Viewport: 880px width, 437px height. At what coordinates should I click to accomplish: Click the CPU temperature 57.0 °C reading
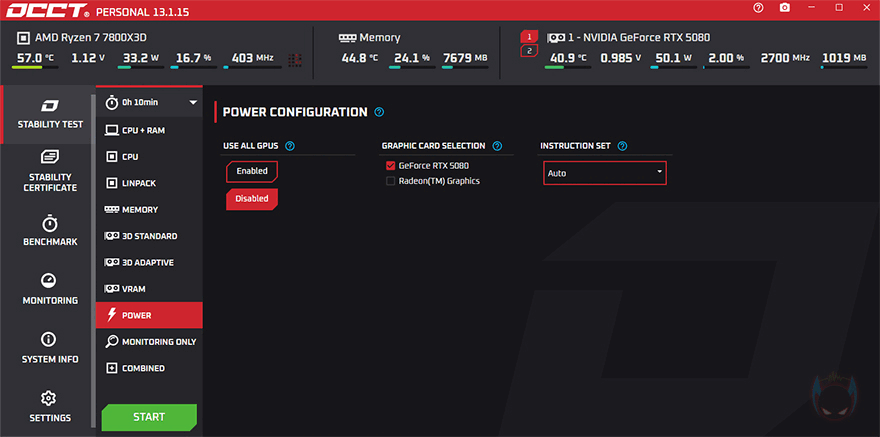pyautogui.click(x=35, y=57)
